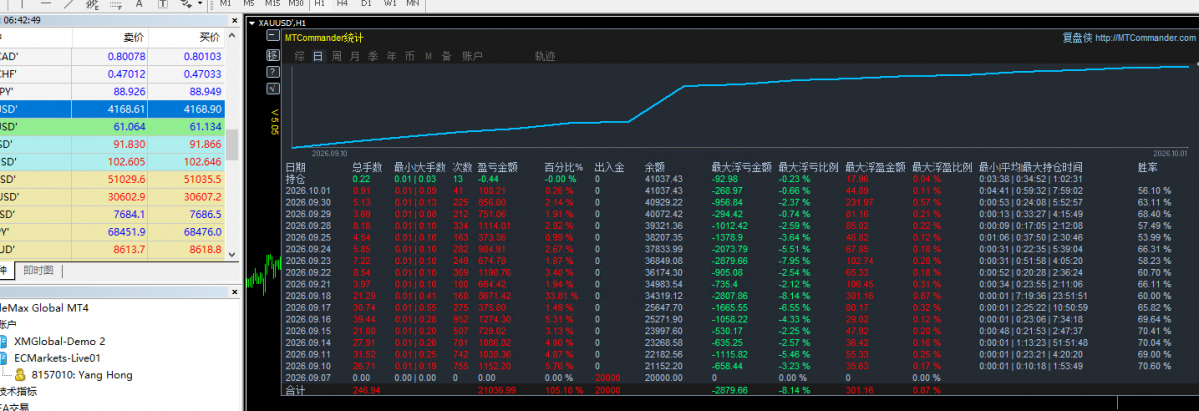Select the 年 yearly statistics tab

point(392,56)
